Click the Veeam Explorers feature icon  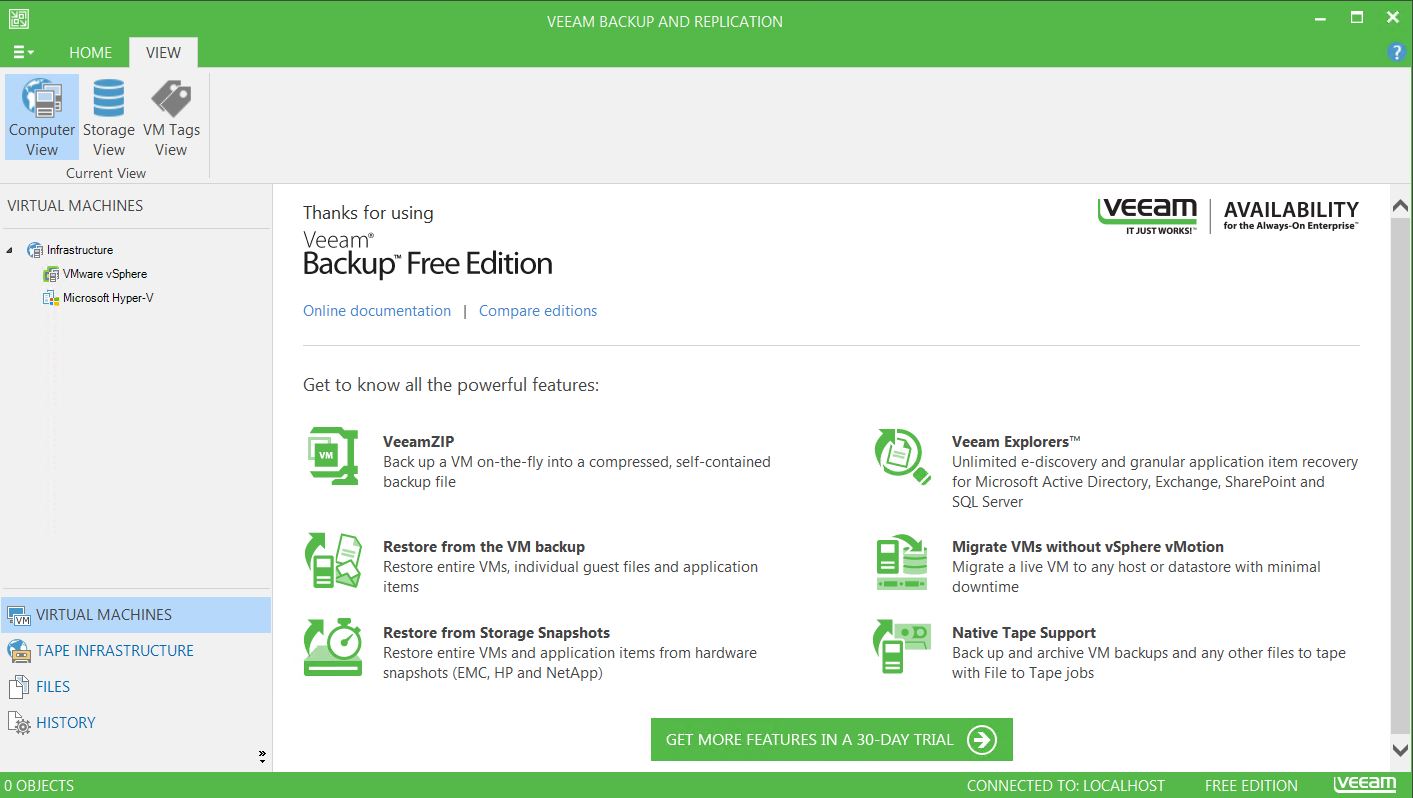[902, 456]
